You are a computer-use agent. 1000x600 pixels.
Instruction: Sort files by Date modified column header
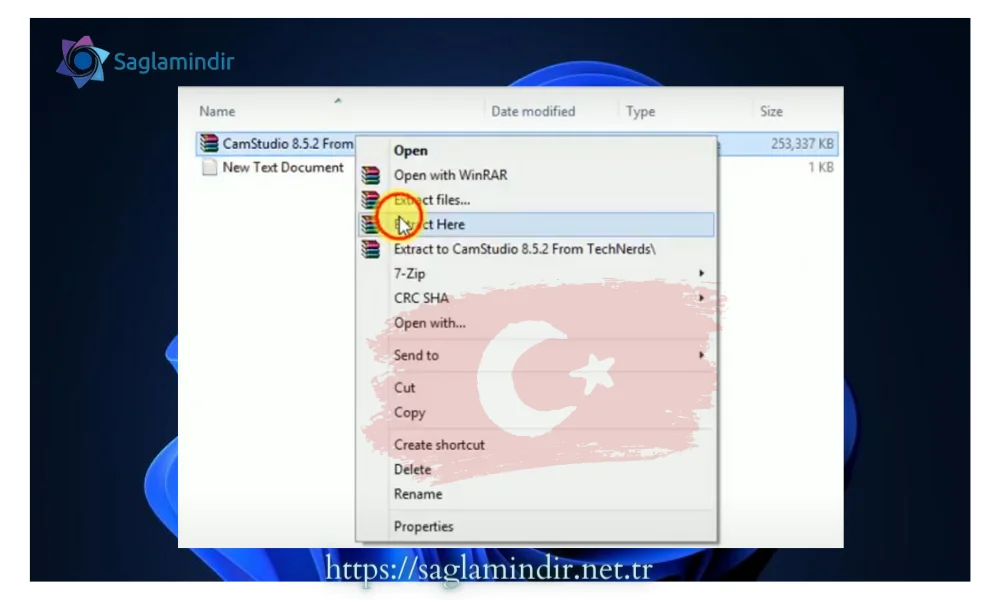click(x=533, y=112)
